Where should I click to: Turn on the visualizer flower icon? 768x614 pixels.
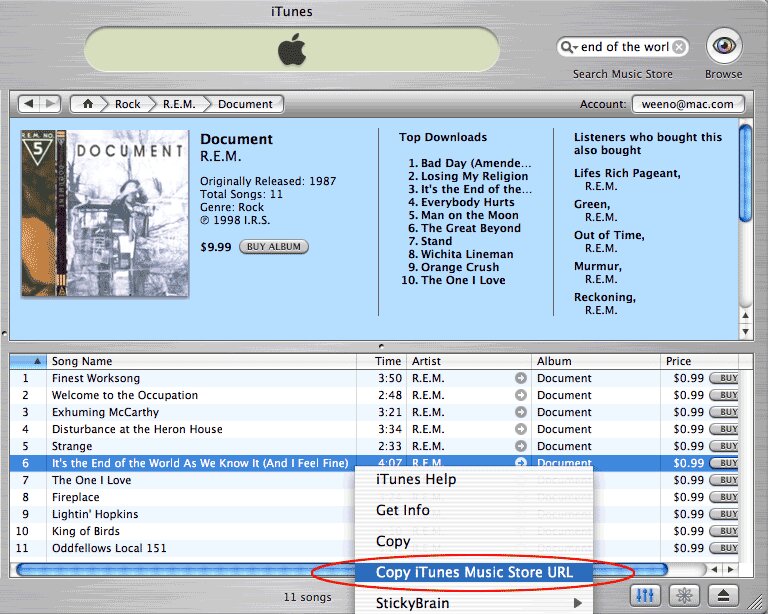(684, 595)
